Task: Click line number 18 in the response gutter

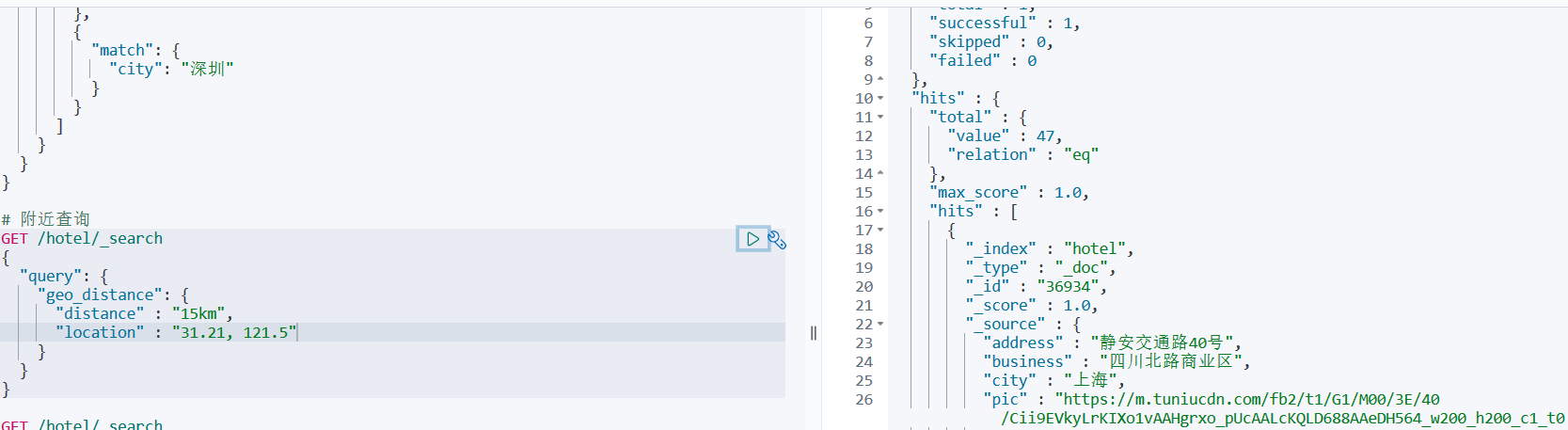Action: click(x=863, y=249)
